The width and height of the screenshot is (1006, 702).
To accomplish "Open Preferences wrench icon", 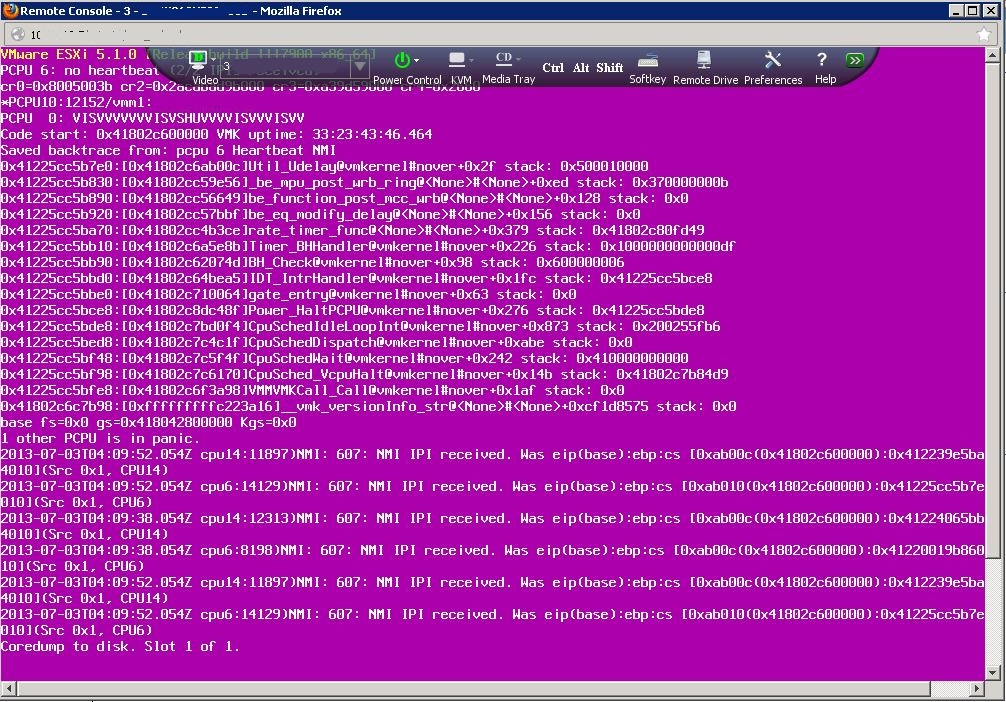I will click(x=772, y=60).
